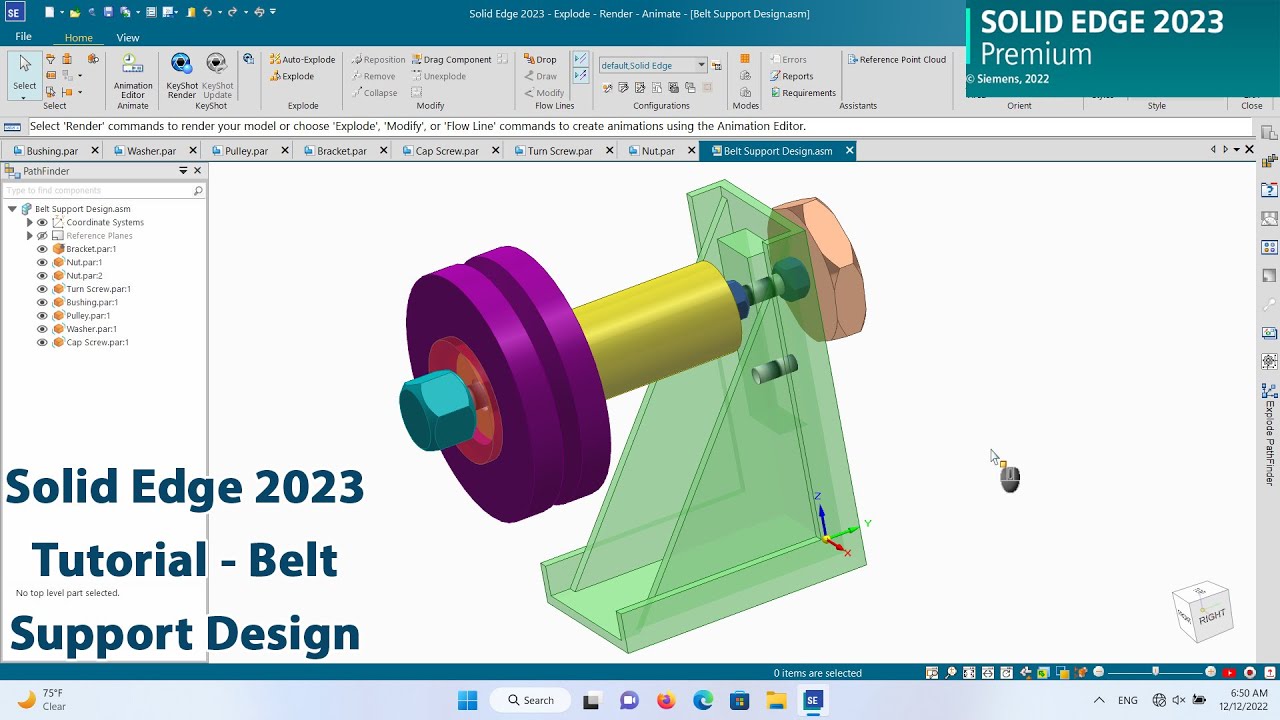Viewport: 1280px width, 720px height.
Task: Click the Auto-Explode command
Action: 302,60
